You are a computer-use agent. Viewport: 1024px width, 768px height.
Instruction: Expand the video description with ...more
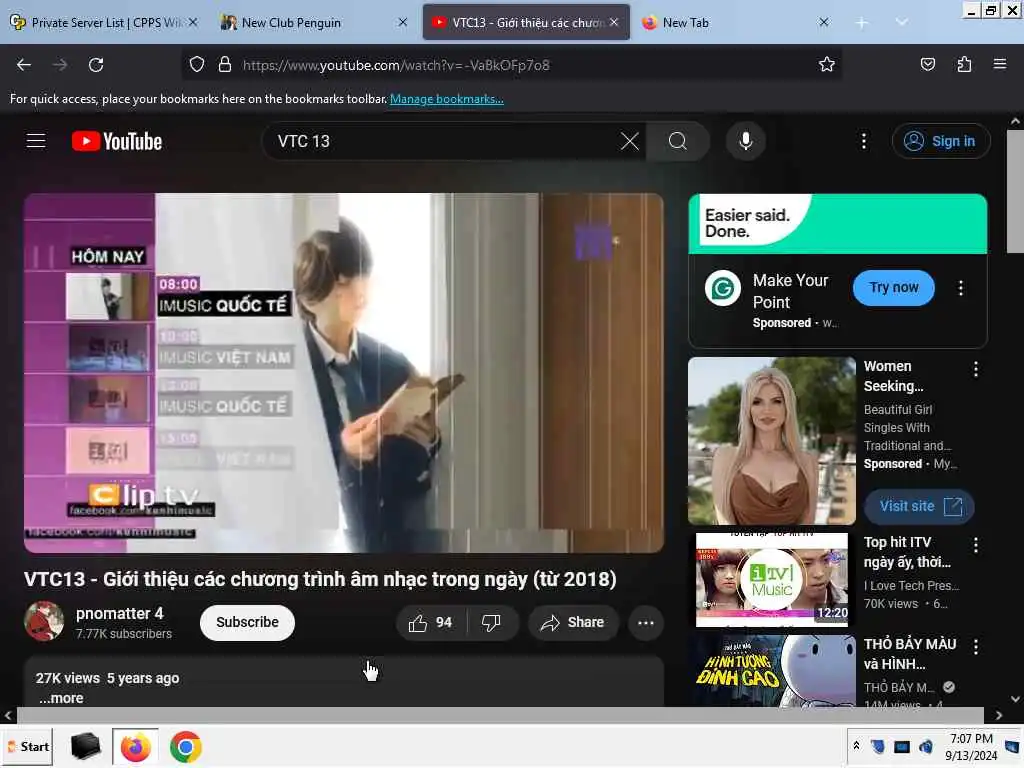point(61,698)
